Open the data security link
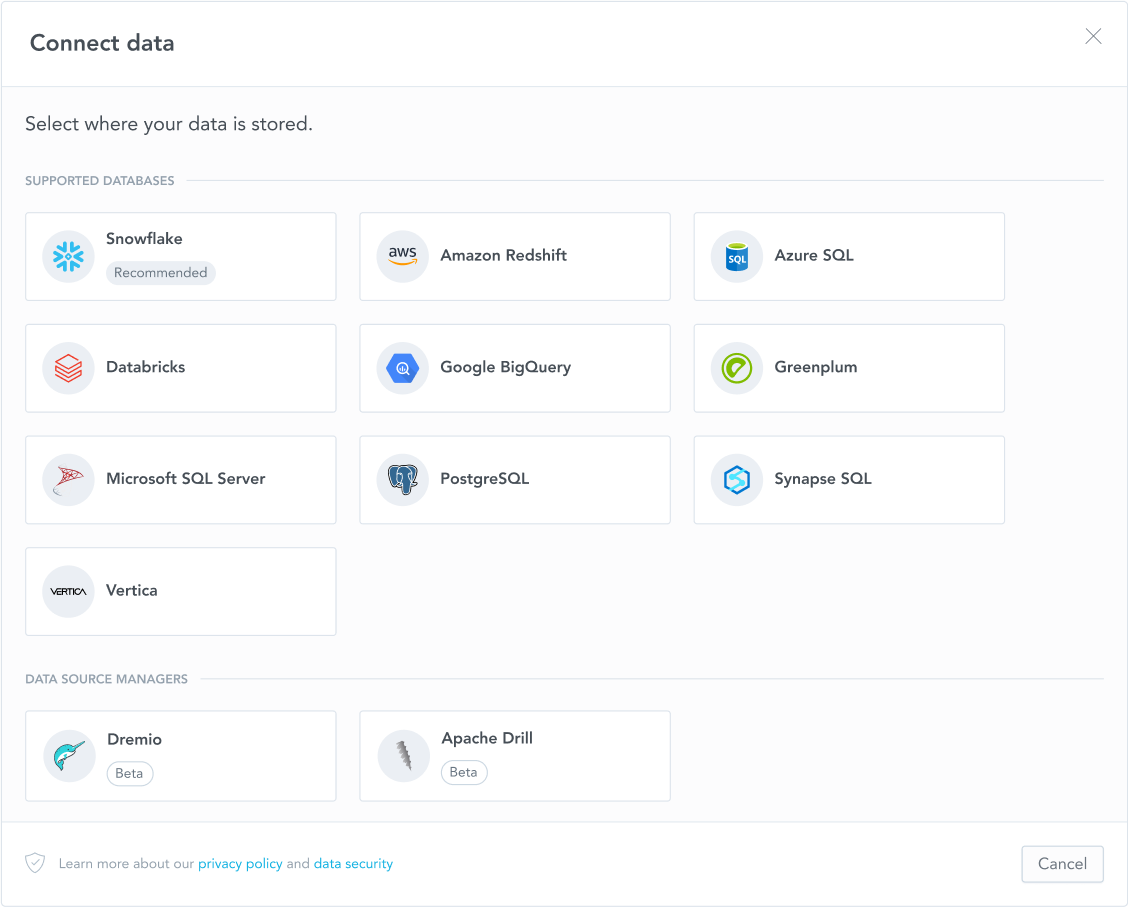 [x=353, y=864]
